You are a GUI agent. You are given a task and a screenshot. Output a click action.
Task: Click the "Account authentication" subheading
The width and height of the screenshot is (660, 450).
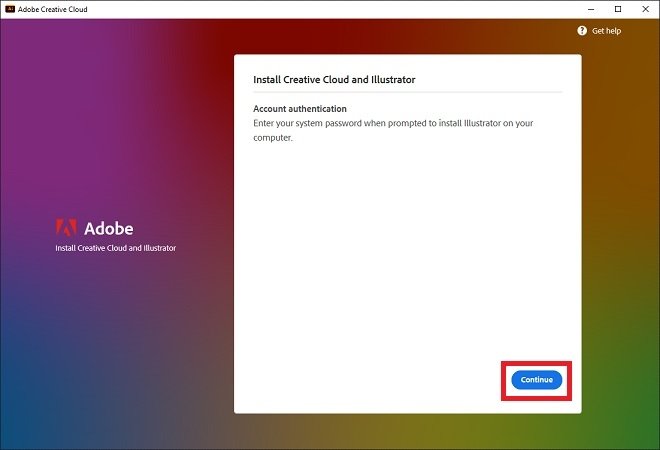tap(300, 109)
